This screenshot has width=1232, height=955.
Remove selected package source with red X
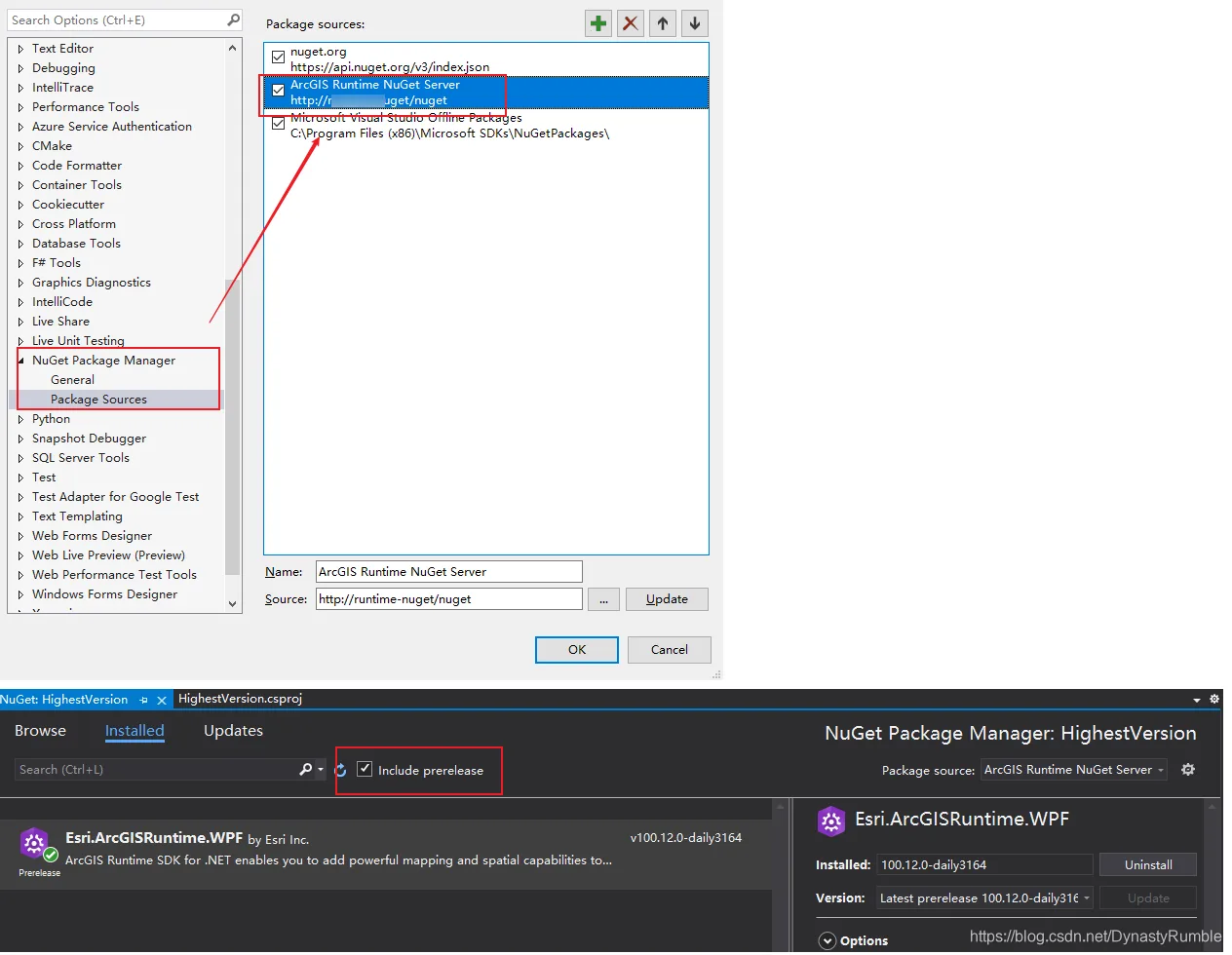[x=631, y=23]
